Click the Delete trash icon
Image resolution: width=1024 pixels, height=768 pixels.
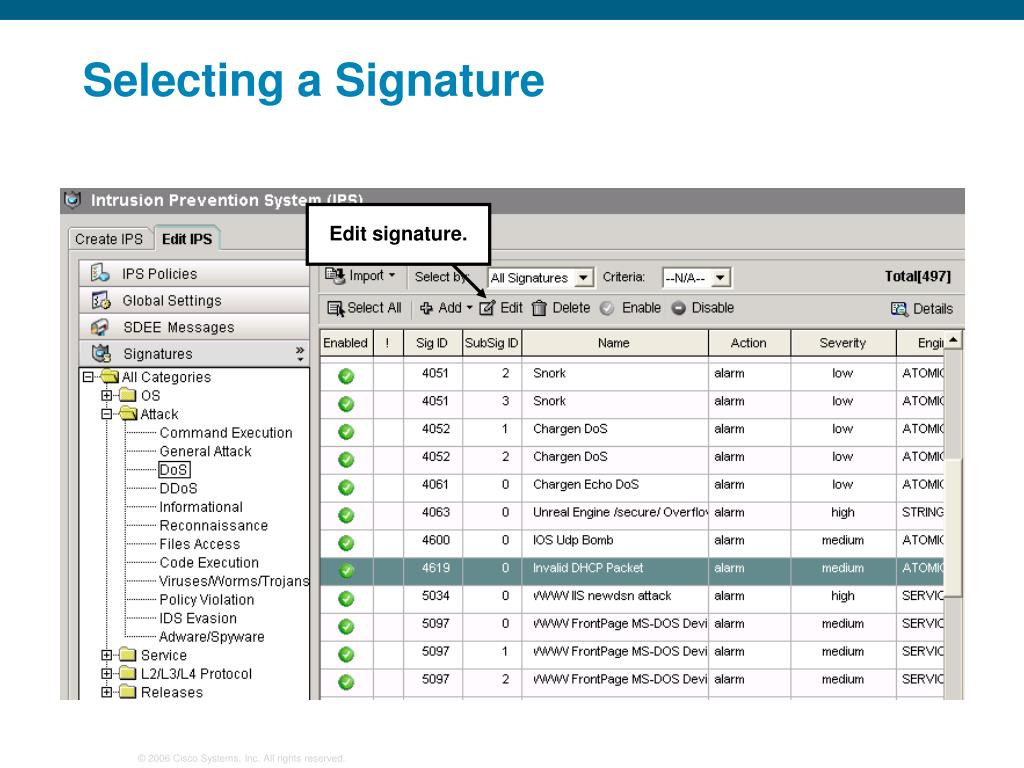pyautogui.click(x=539, y=308)
